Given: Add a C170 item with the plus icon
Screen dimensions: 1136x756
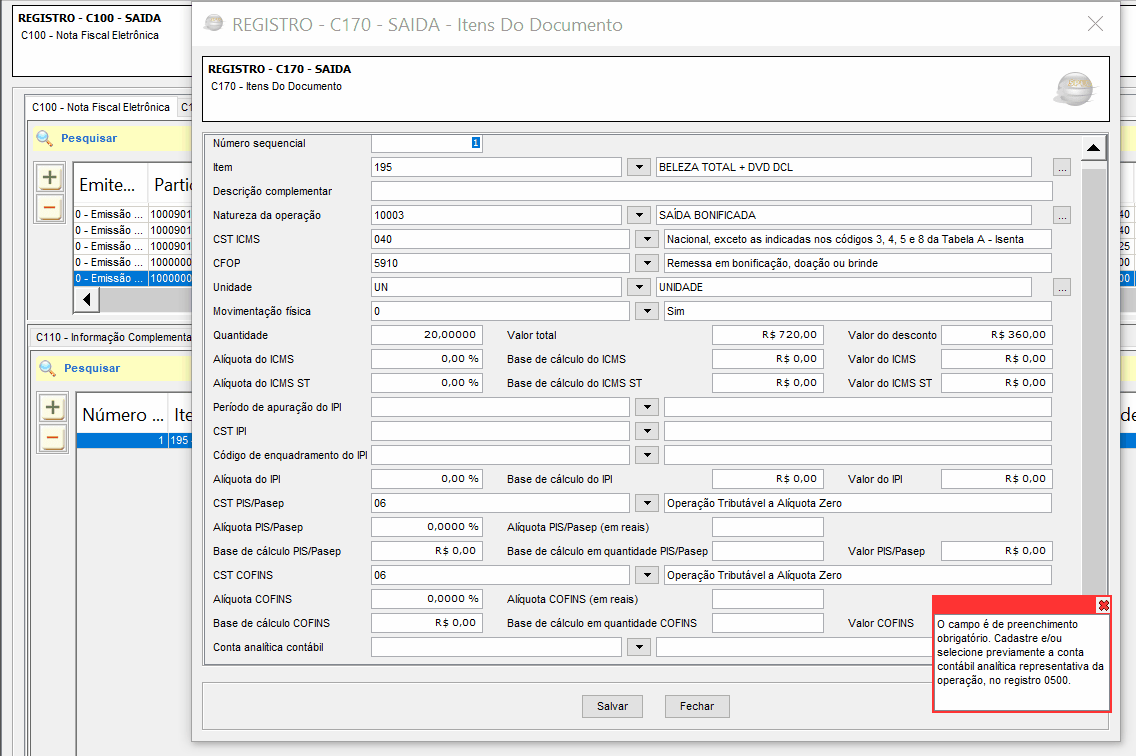Looking at the screenshot, I should [x=53, y=407].
